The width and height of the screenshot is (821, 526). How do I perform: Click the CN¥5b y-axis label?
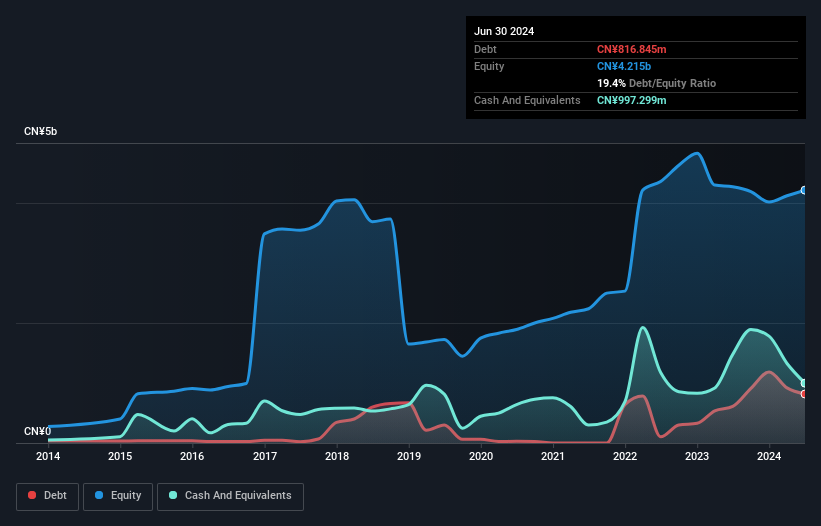[x=40, y=131]
